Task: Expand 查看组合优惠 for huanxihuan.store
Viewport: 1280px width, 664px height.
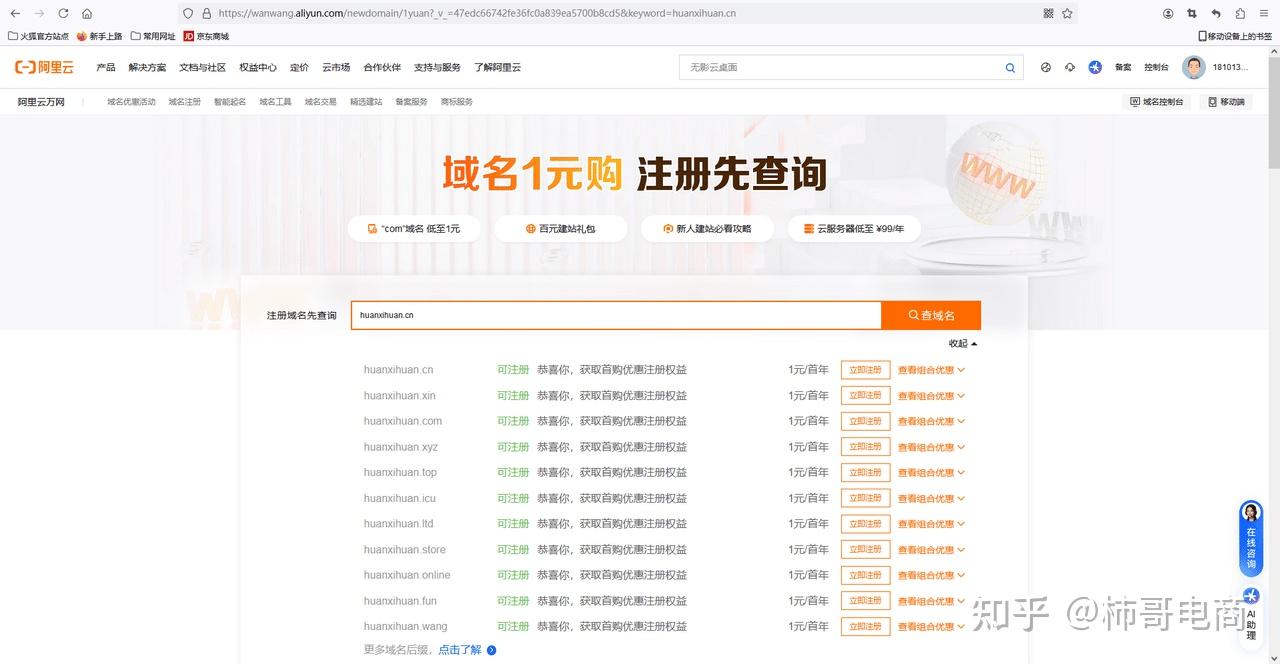Action: [931, 550]
